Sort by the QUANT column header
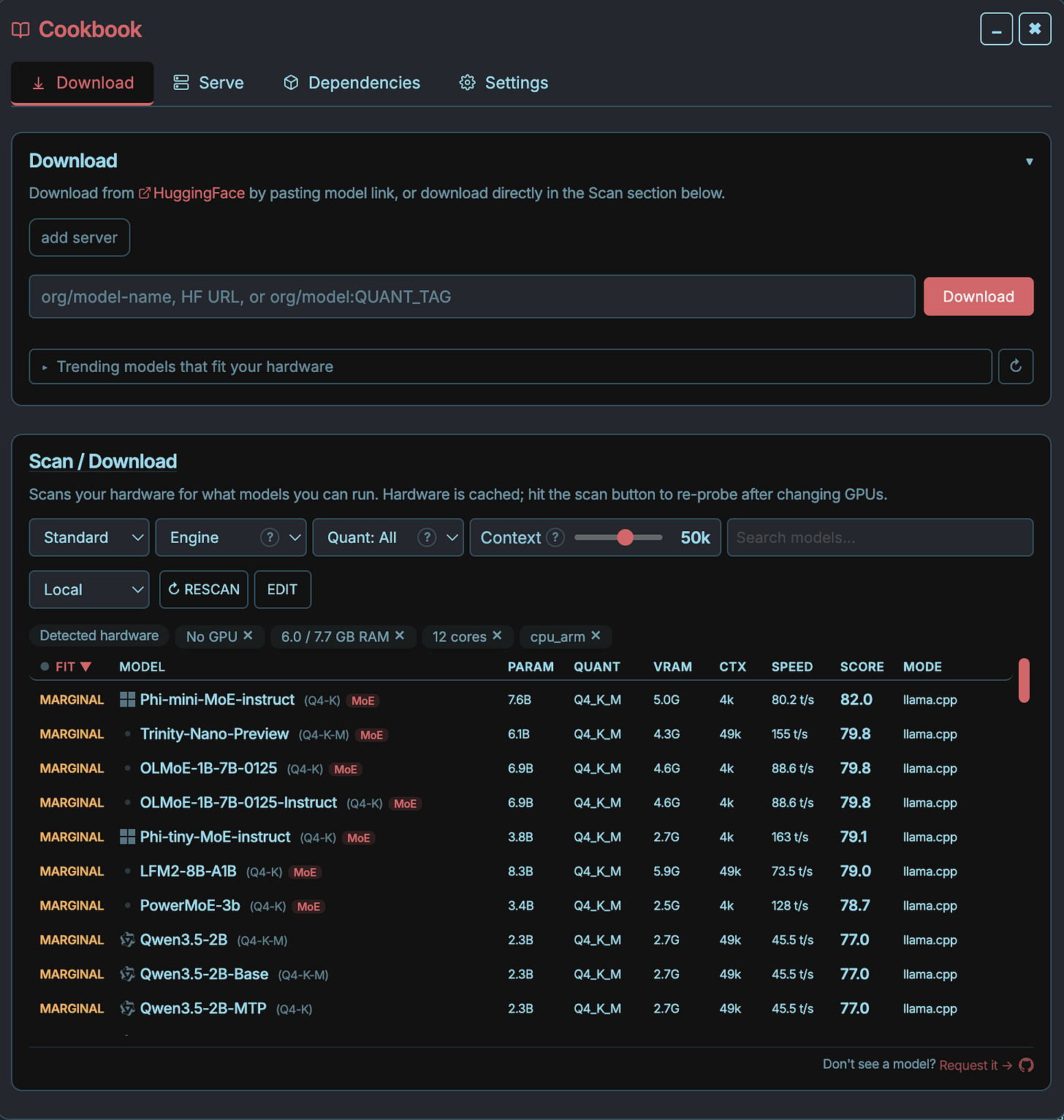Screen dimensions: 1064x1120 pos(597,666)
